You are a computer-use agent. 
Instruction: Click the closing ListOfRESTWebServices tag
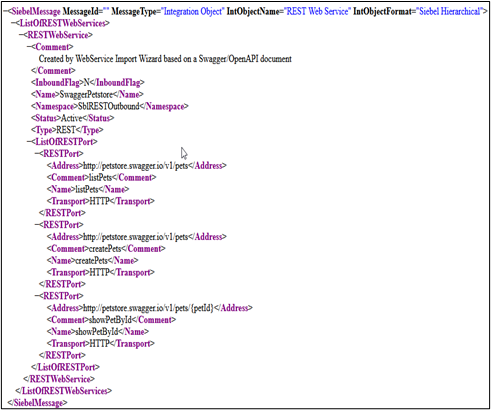64,391
